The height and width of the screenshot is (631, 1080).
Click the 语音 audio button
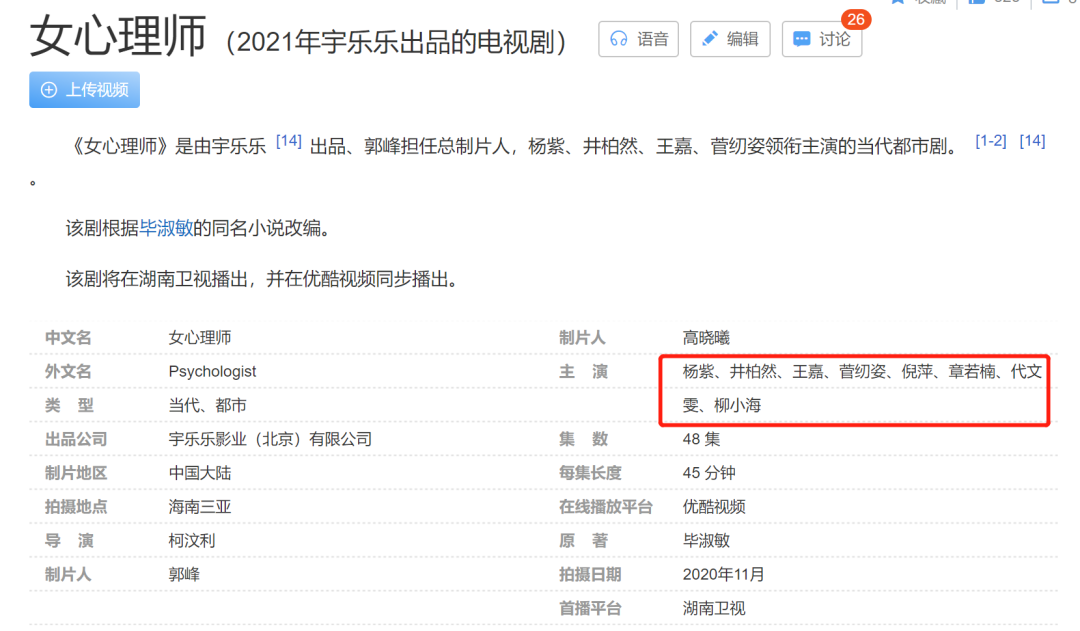(x=638, y=39)
